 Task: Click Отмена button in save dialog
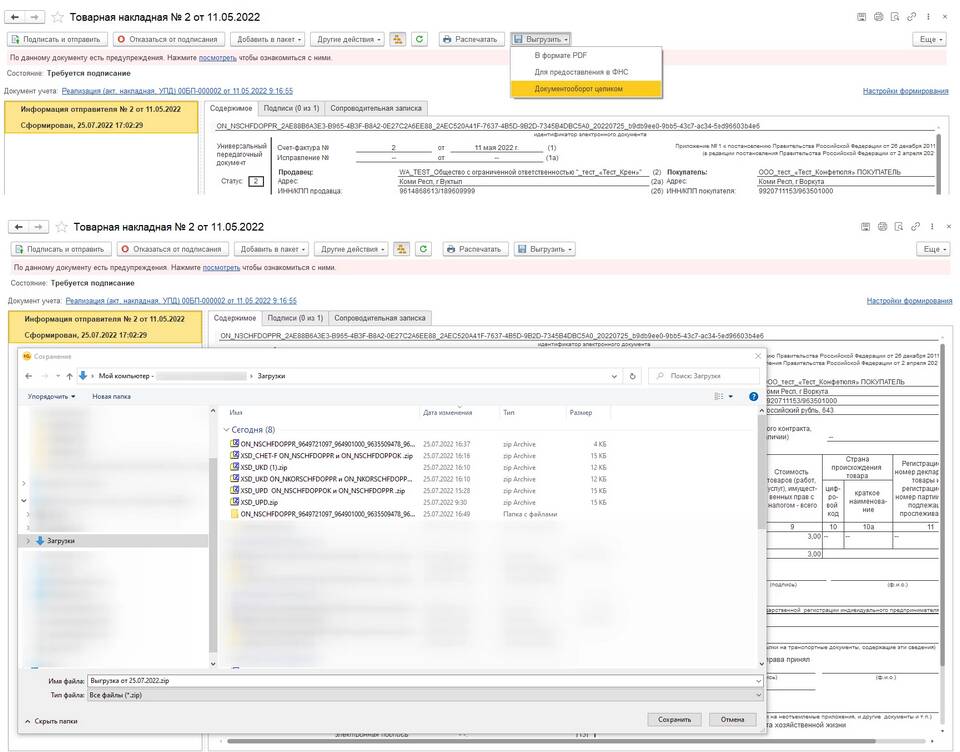pos(732,720)
